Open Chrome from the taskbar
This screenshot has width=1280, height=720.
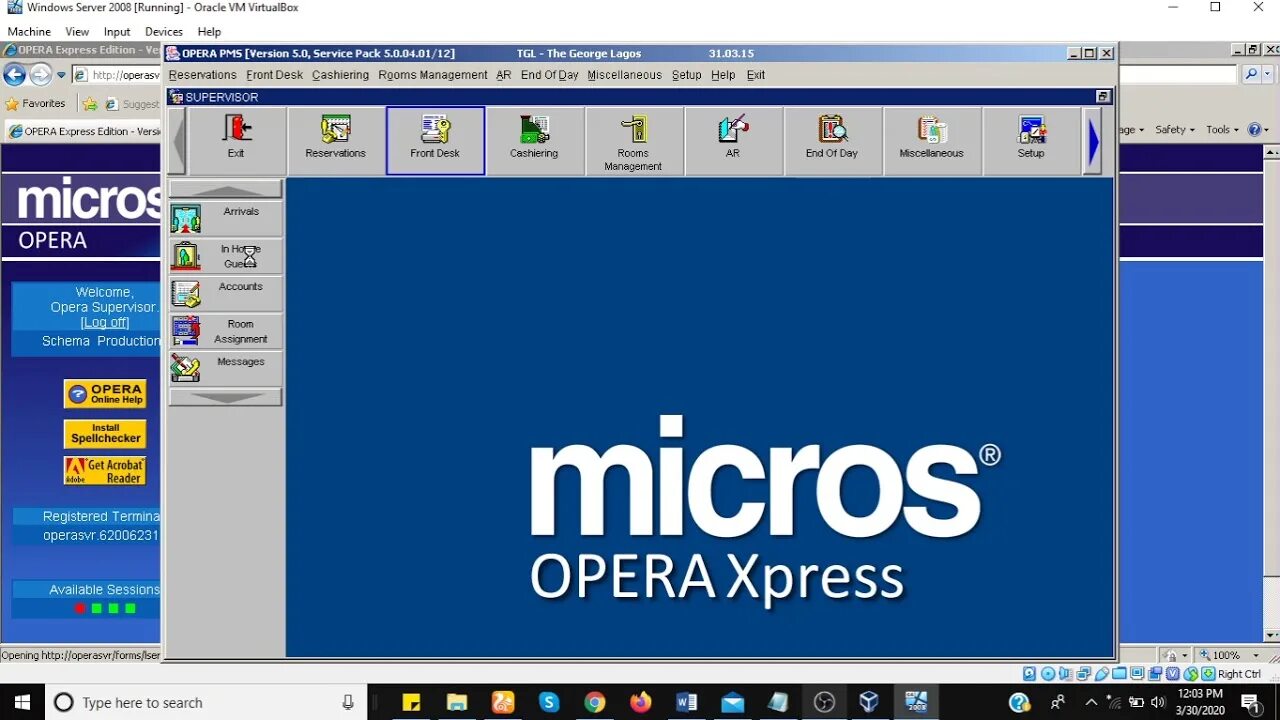click(594, 702)
